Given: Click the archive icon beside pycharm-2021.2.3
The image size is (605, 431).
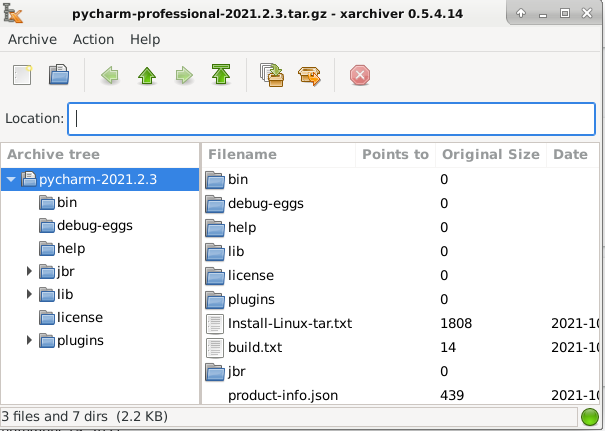Looking at the screenshot, I should (x=29, y=179).
